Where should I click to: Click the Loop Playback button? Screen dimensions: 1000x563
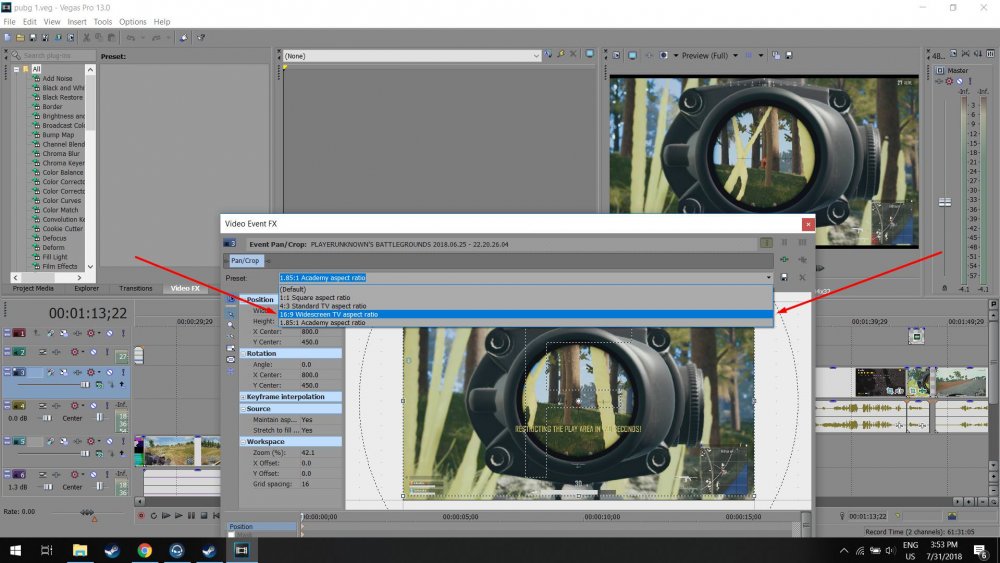tap(154, 515)
